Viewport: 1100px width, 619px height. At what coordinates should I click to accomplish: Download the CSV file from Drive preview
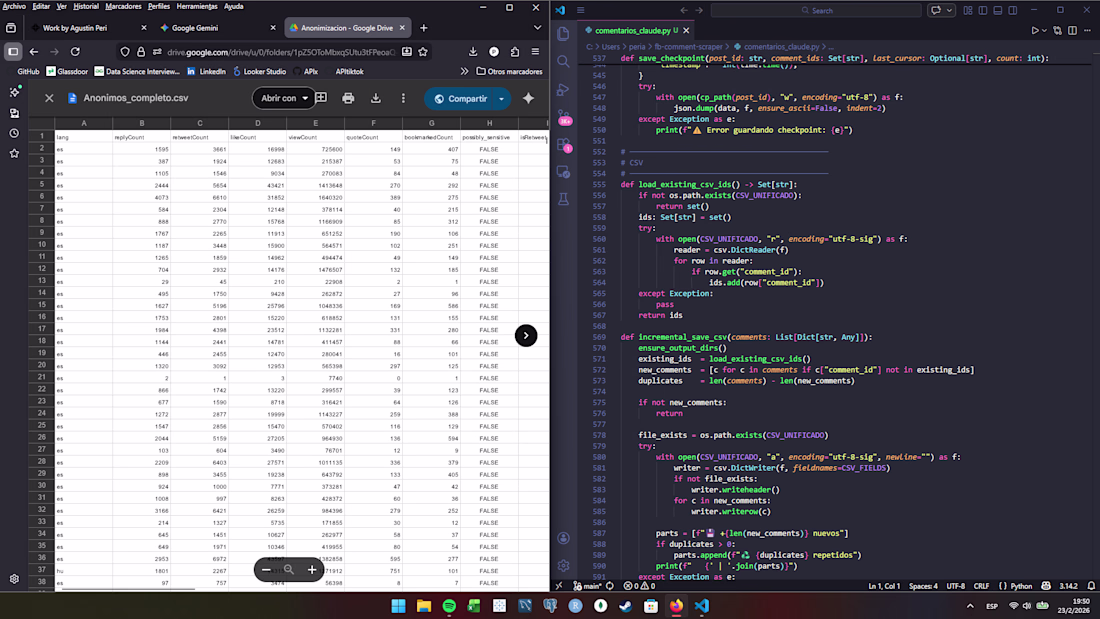[376, 98]
